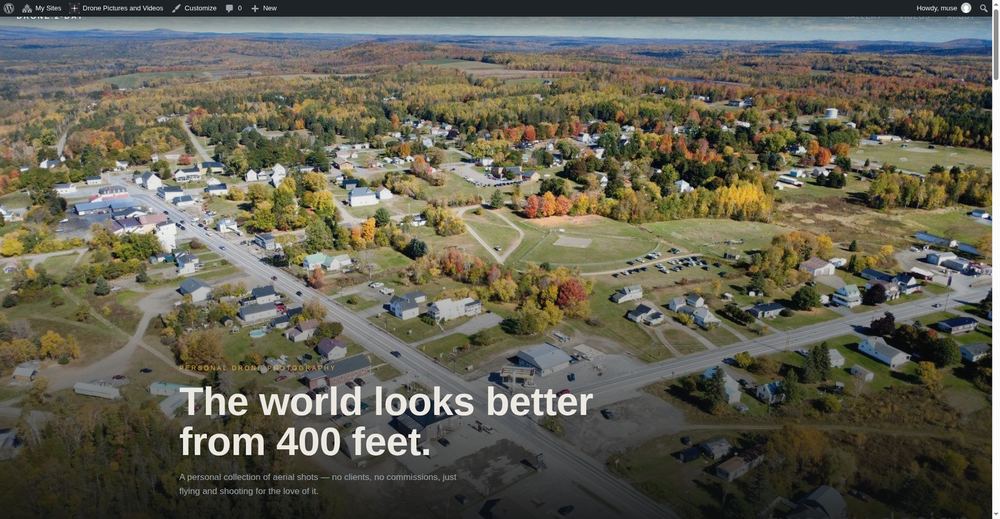This screenshot has height=519, width=1000.
Task: Click the 'A personal collection of aerial shots' paragraph
Action: click(x=318, y=484)
